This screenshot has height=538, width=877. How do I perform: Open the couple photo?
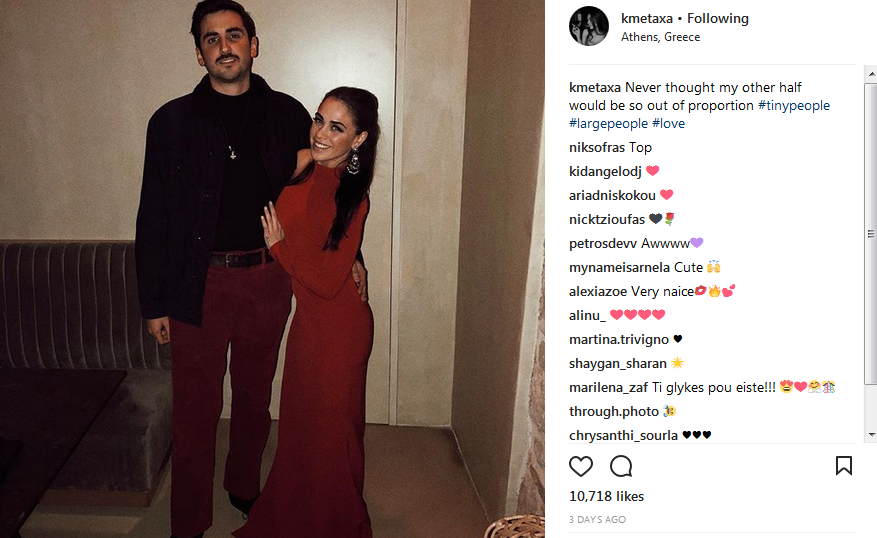(x=272, y=269)
